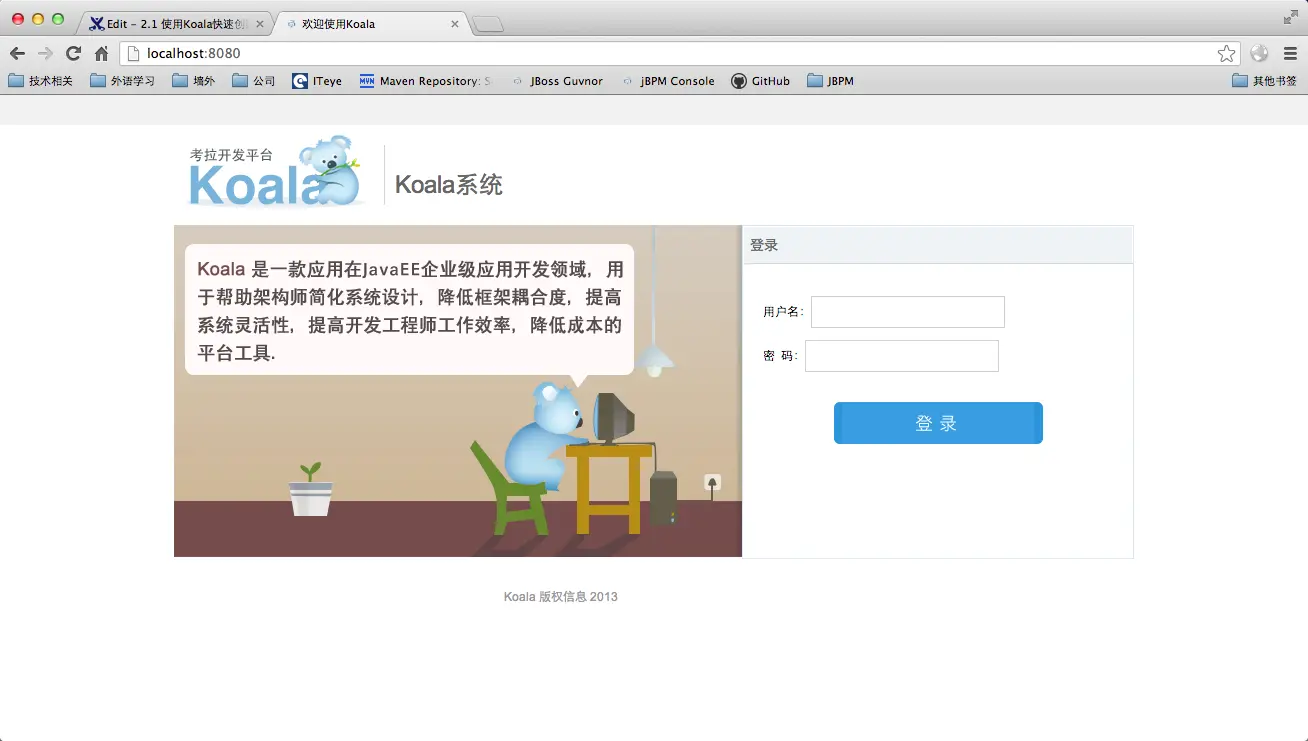Open the jBPM Console bookmark
The width and height of the screenshot is (1308, 741).
[668, 81]
